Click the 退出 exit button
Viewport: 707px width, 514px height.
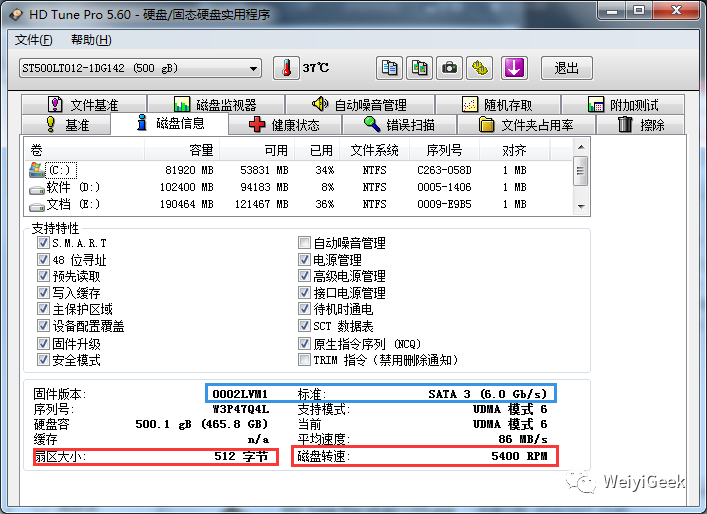tap(566, 68)
